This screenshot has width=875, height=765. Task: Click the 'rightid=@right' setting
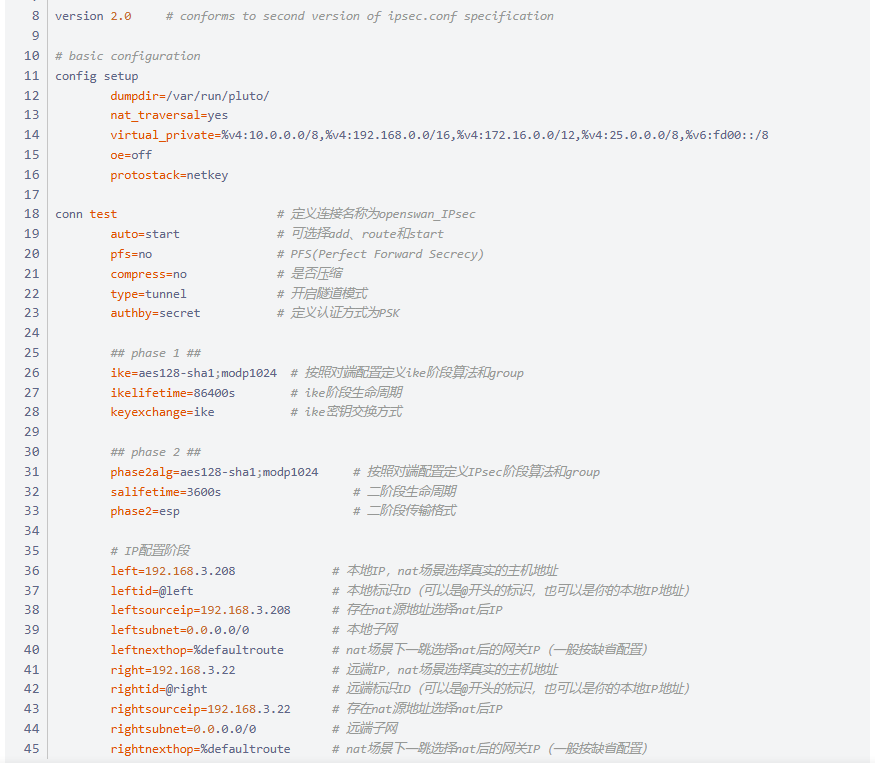click(158, 689)
